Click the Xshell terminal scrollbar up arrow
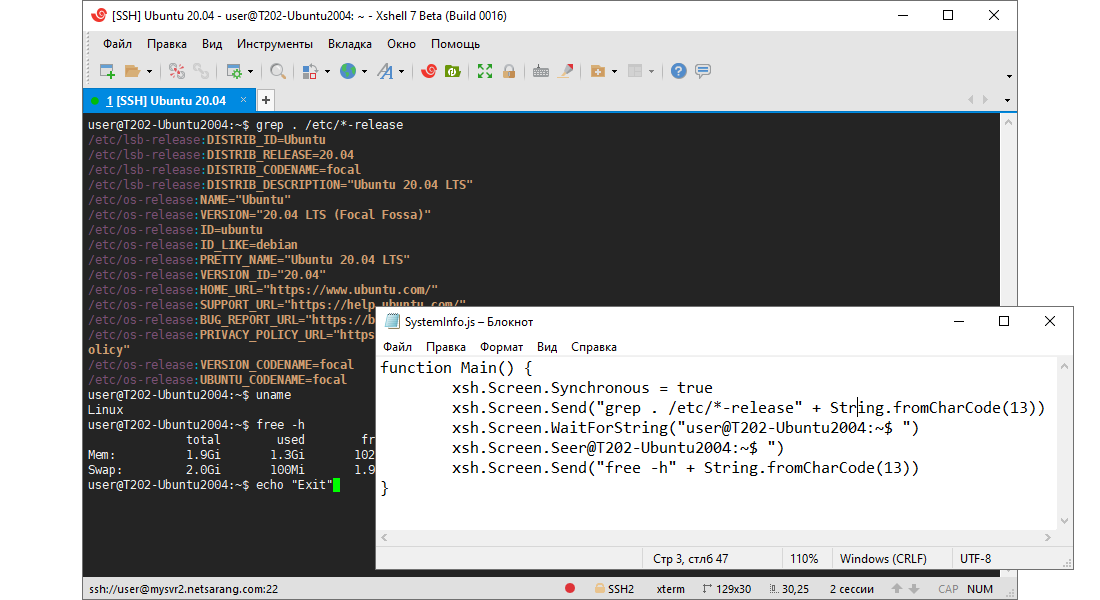1100x600 pixels. point(1008,122)
